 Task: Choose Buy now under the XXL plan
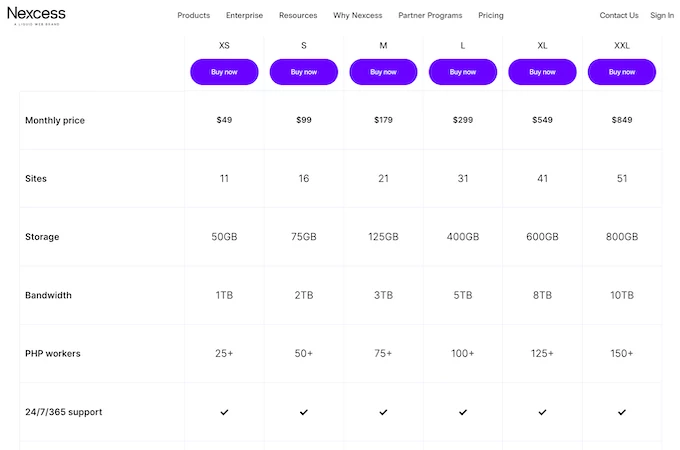click(x=622, y=72)
